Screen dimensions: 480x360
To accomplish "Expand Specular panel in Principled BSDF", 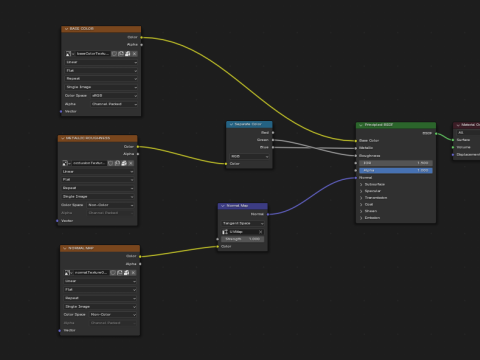I will [x=361, y=191].
